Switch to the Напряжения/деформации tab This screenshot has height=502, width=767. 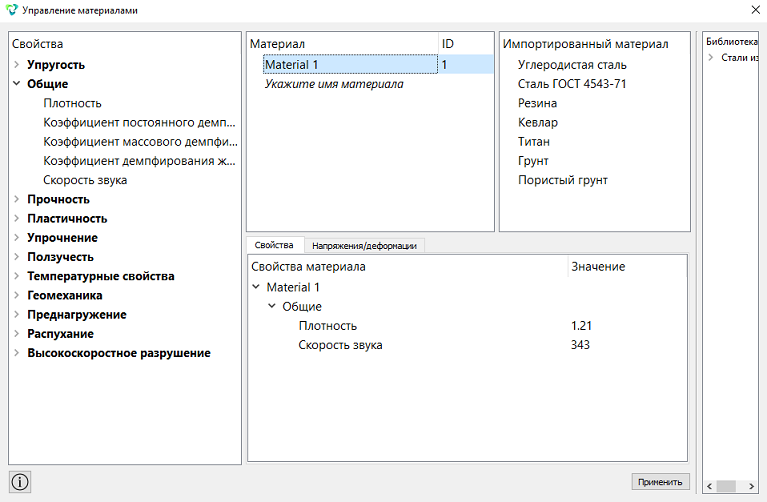click(x=364, y=246)
